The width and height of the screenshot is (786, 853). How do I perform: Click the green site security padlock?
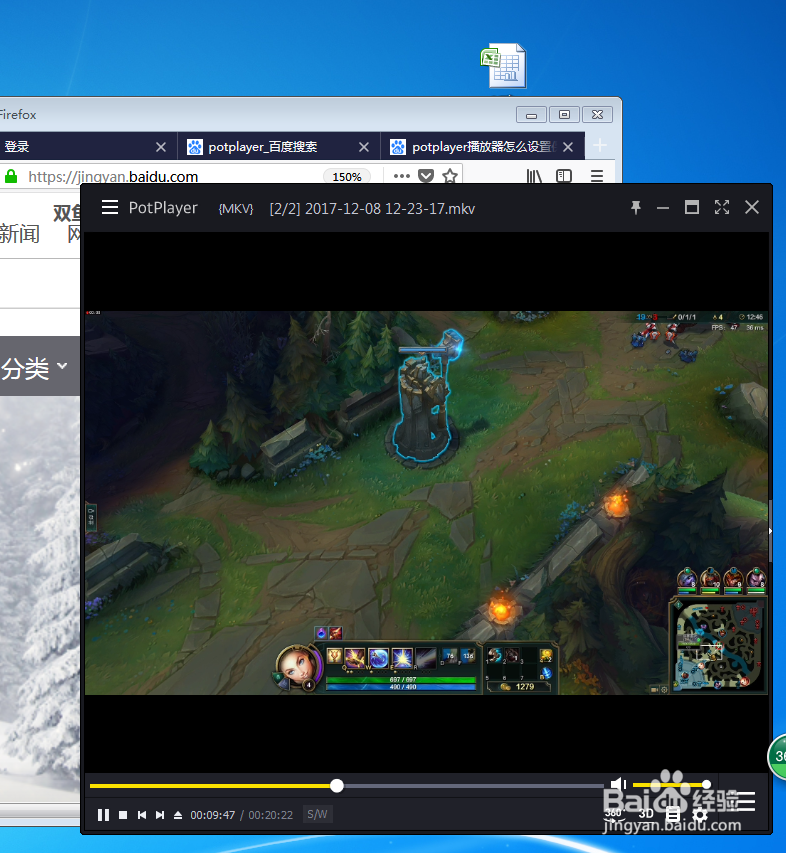[11, 176]
